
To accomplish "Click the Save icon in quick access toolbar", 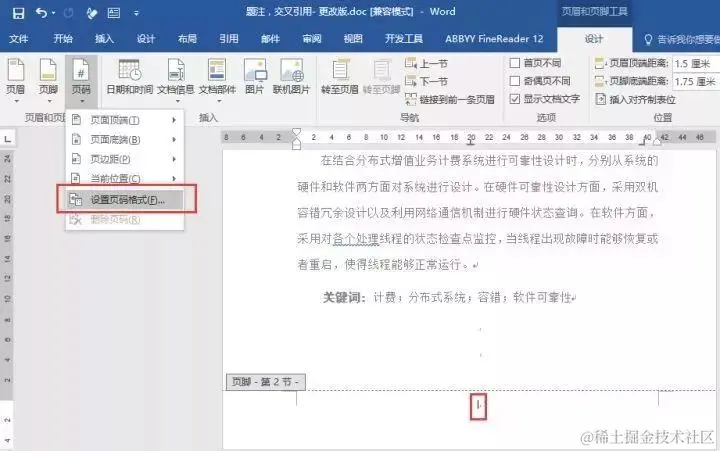I will pos(18,13).
